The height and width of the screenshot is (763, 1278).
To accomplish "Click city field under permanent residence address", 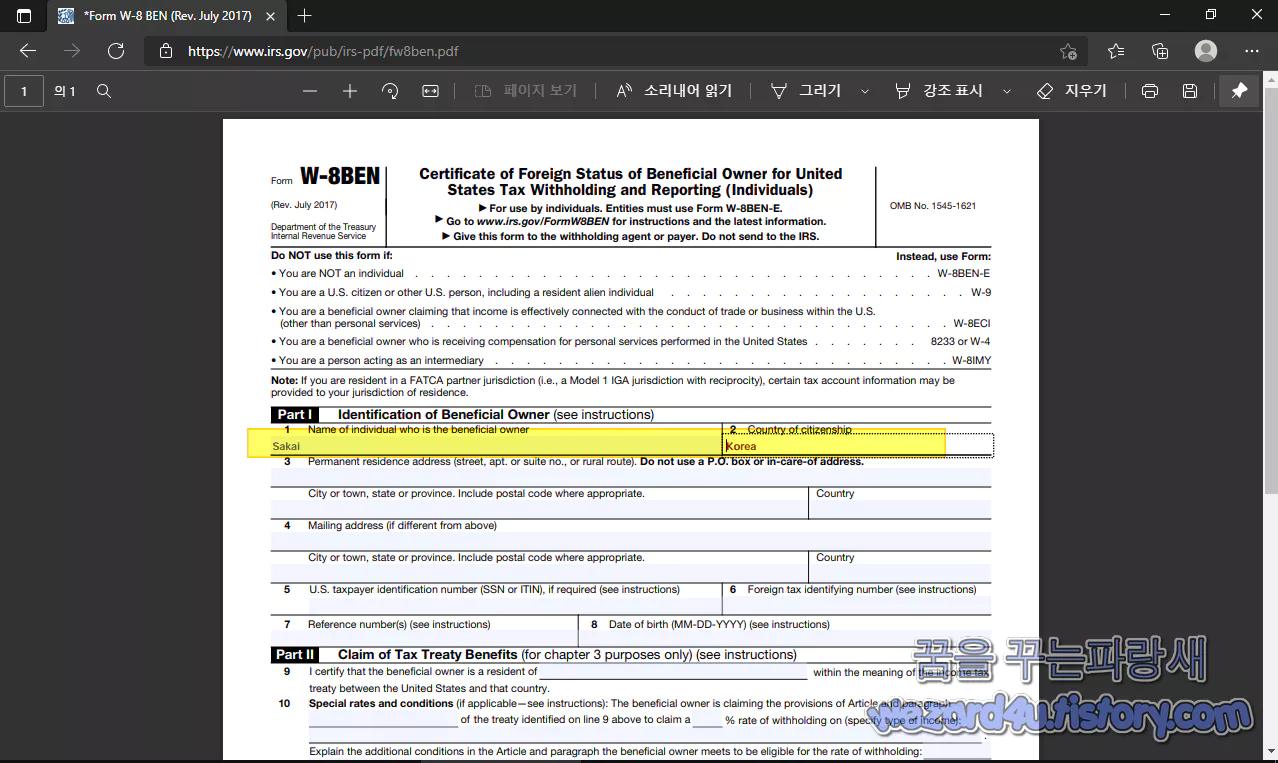I will coord(538,510).
